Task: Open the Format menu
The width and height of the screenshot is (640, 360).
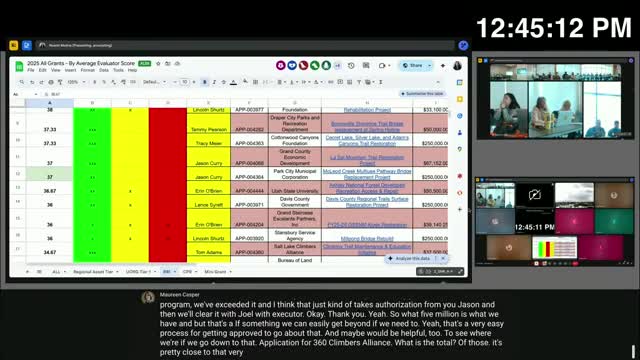Action: tap(87, 70)
